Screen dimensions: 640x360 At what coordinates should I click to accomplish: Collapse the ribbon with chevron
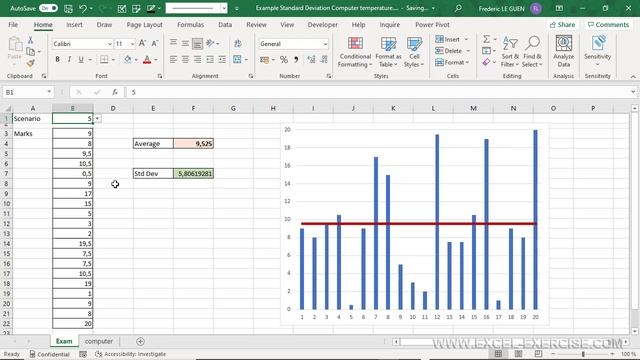[633, 76]
